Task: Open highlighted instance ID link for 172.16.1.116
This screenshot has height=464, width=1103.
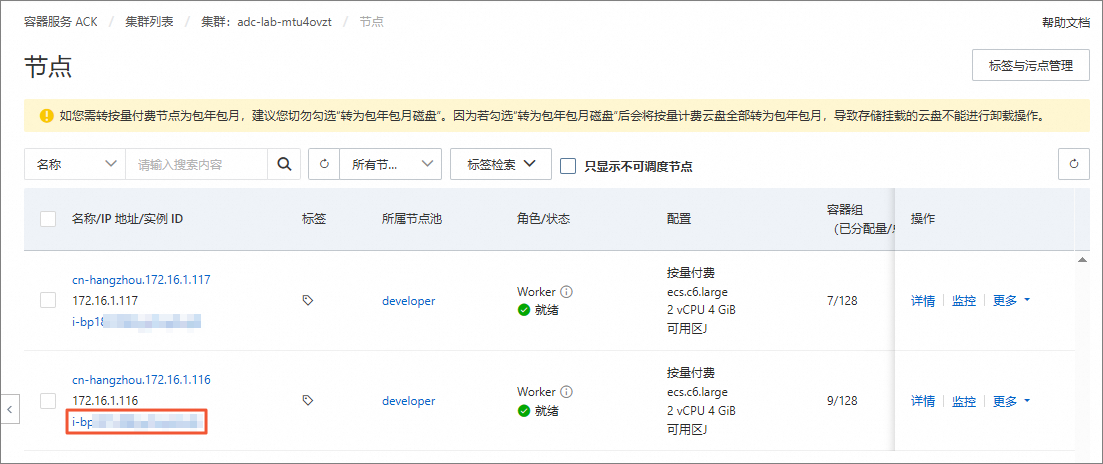Action: tap(136, 422)
